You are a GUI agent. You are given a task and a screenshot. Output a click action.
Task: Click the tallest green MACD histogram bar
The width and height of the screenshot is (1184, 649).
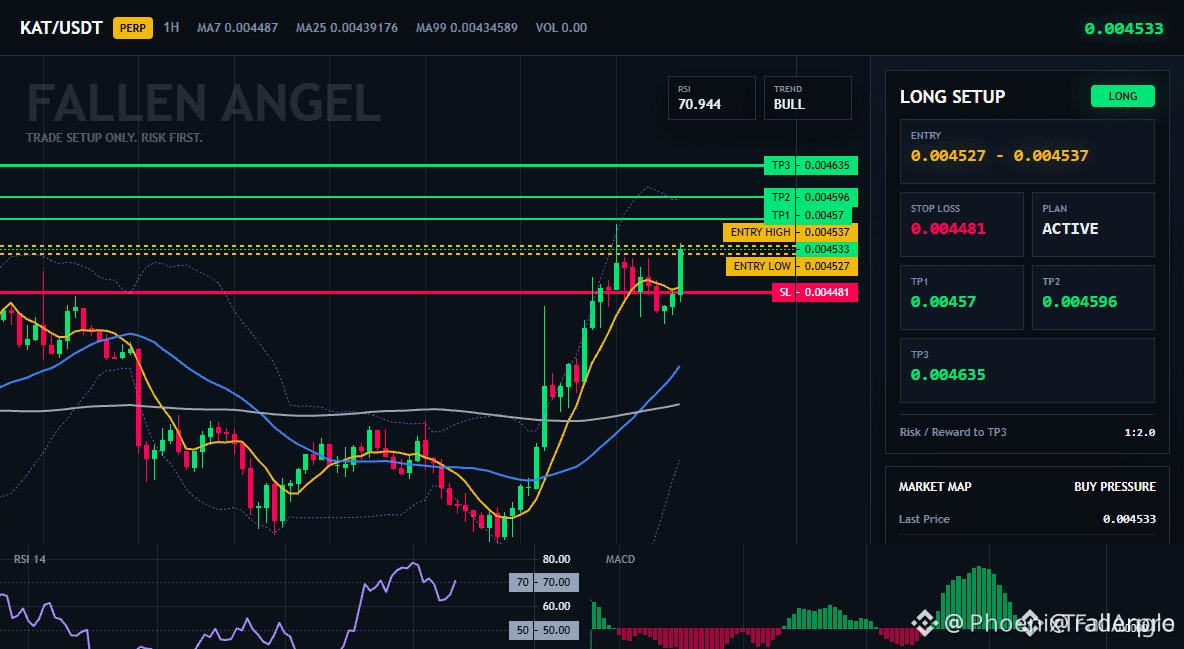979,597
